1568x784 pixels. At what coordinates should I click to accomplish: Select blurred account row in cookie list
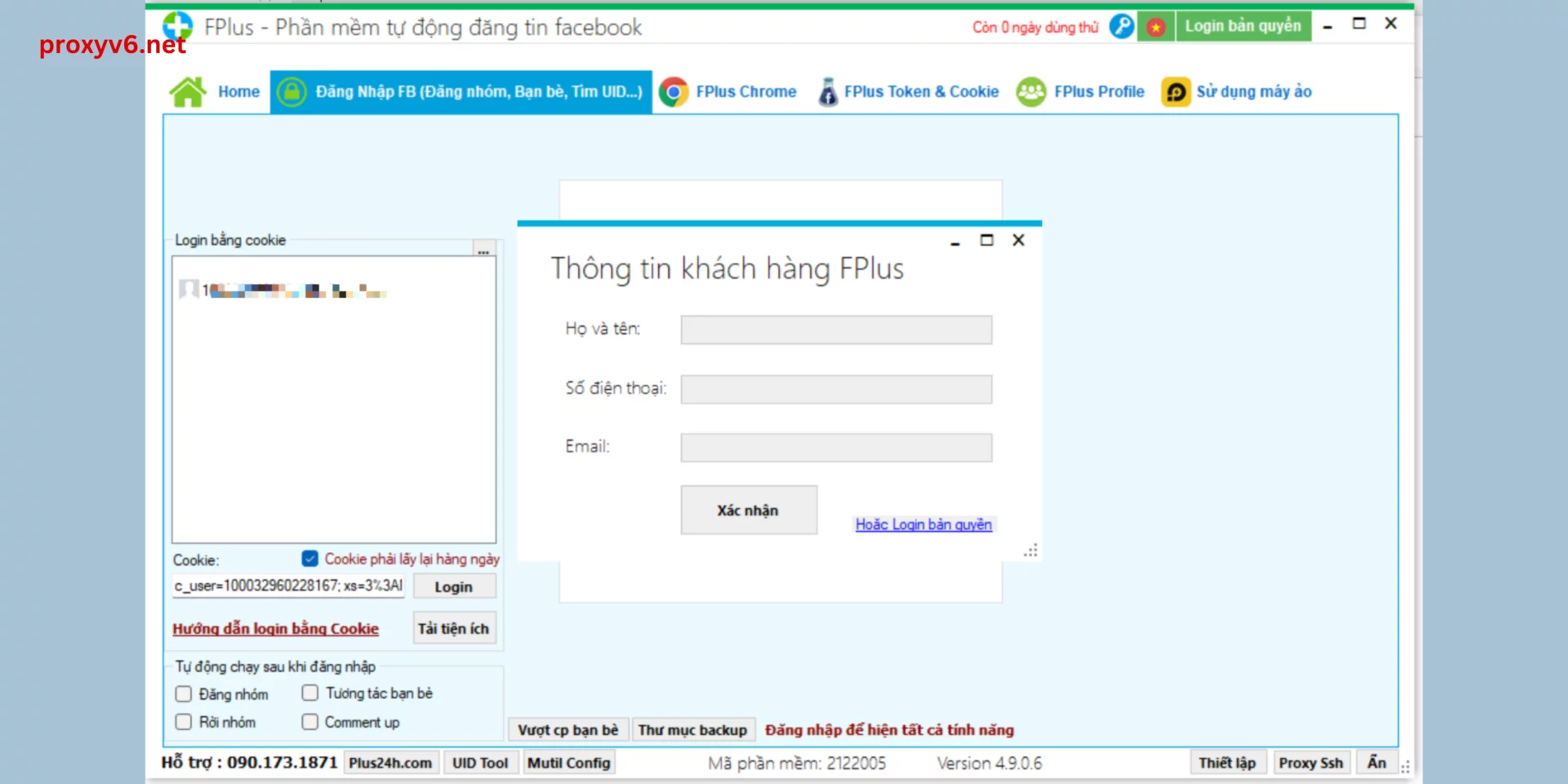coord(283,290)
